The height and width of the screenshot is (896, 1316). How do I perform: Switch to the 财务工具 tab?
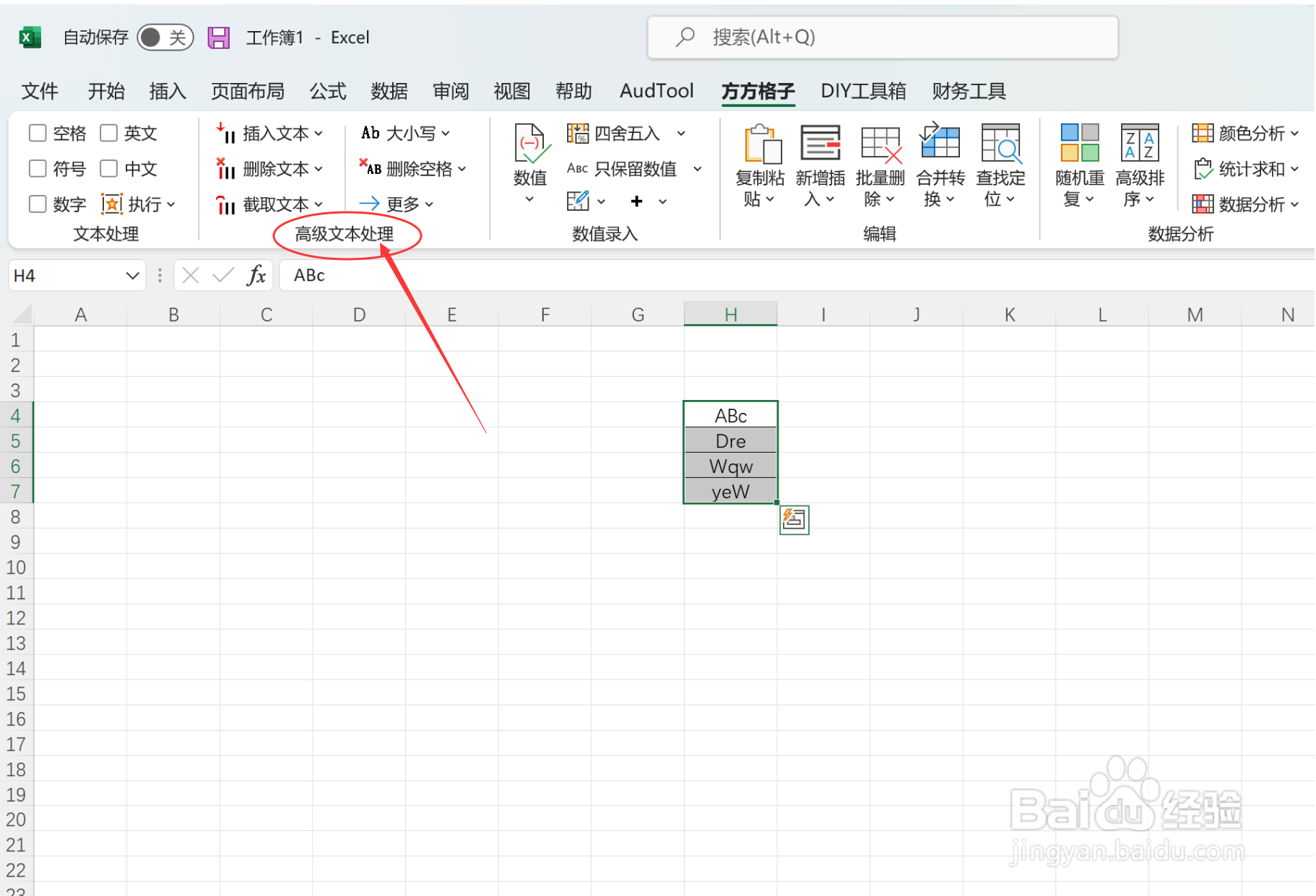pos(969,91)
